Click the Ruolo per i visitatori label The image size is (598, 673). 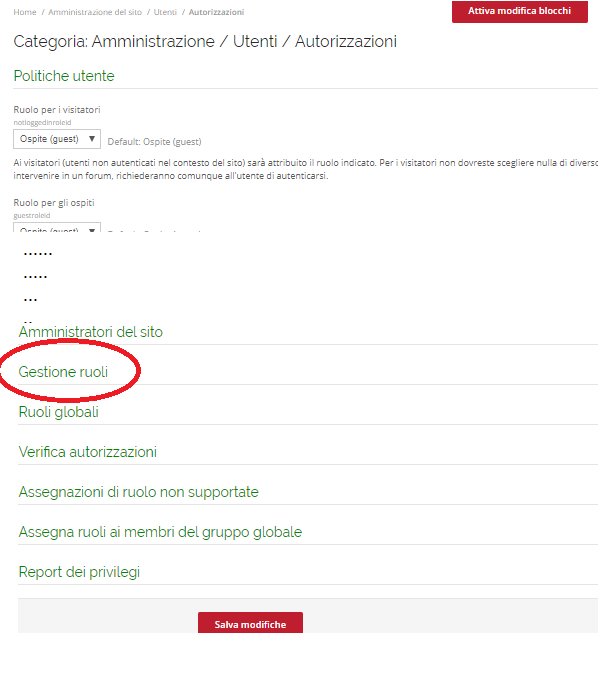tap(57, 110)
